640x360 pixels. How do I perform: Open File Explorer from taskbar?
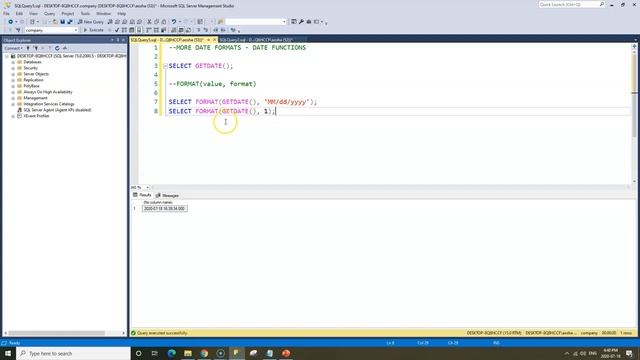188,353
